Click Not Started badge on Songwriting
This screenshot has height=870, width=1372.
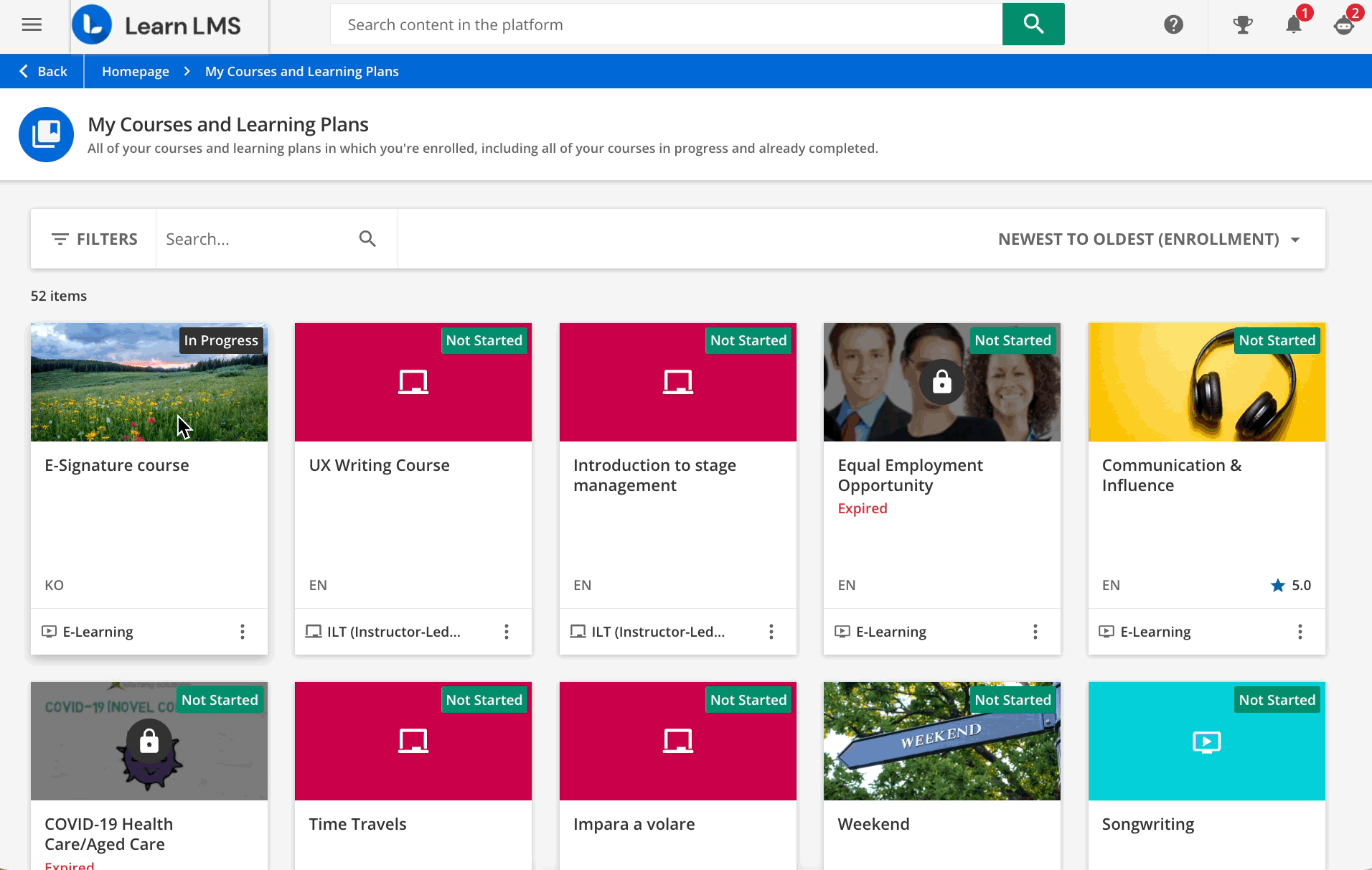1277,700
